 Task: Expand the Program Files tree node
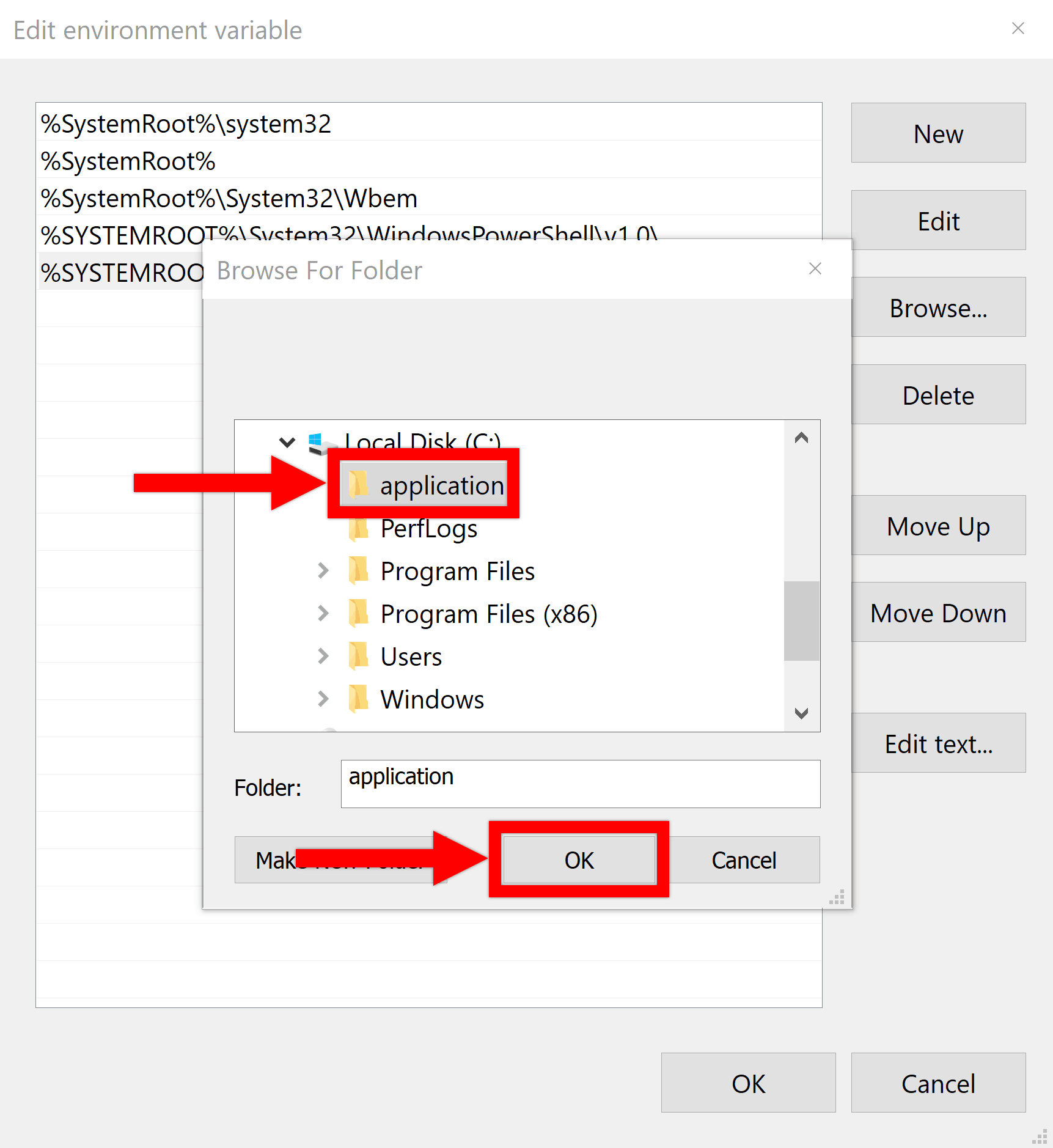click(323, 570)
